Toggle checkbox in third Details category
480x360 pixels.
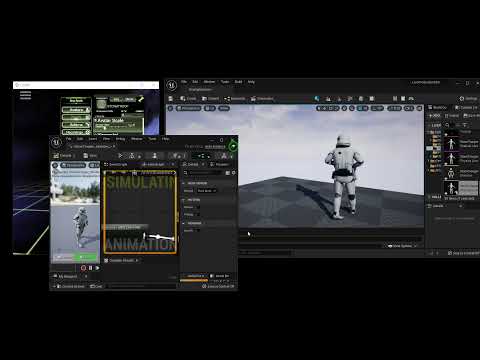tap(198, 230)
